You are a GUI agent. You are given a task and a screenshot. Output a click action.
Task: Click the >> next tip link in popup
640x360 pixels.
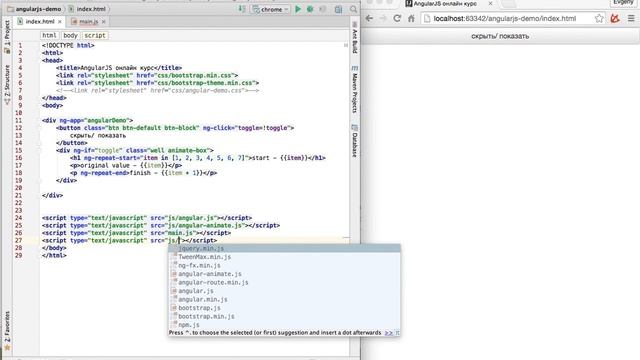pyautogui.click(x=388, y=333)
